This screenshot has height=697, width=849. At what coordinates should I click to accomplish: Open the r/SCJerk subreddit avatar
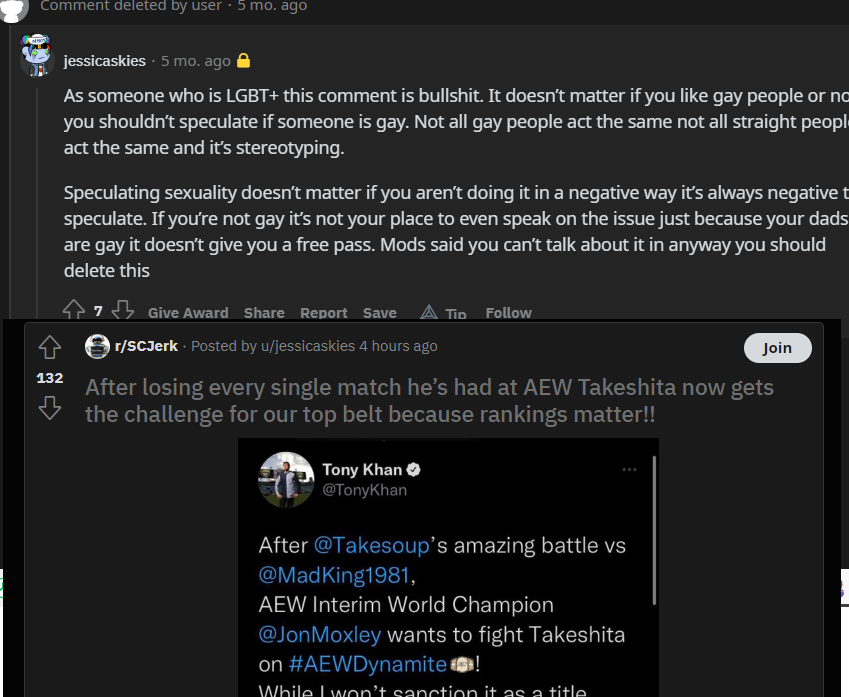(97, 346)
